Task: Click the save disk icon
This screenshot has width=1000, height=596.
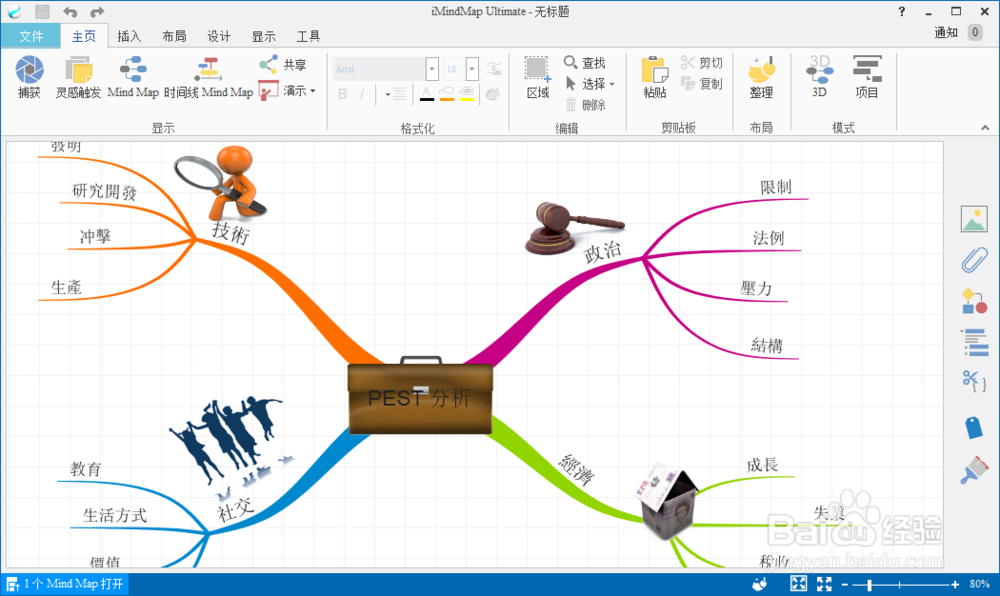Action: coord(42,11)
